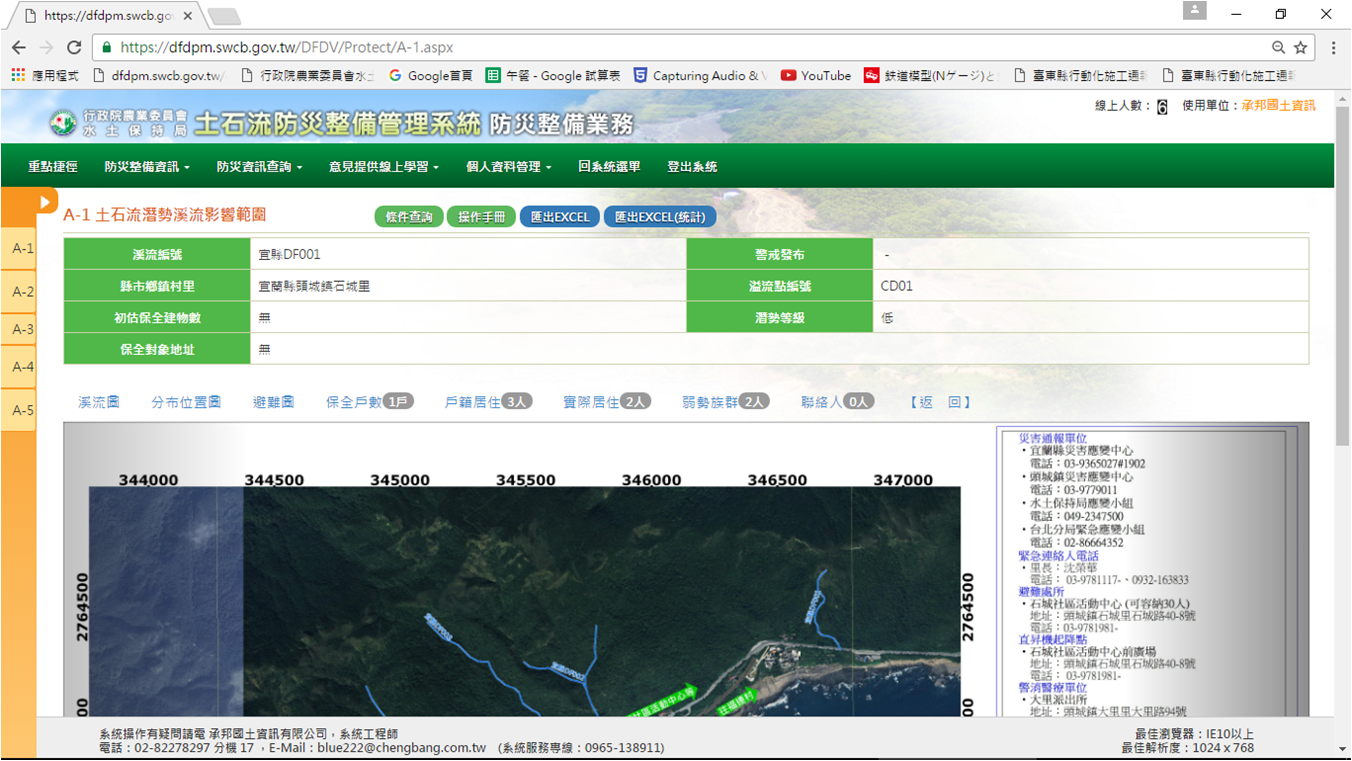Select the A-5 side tab
The image size is (1352, 761).
(x=19, y=410)
